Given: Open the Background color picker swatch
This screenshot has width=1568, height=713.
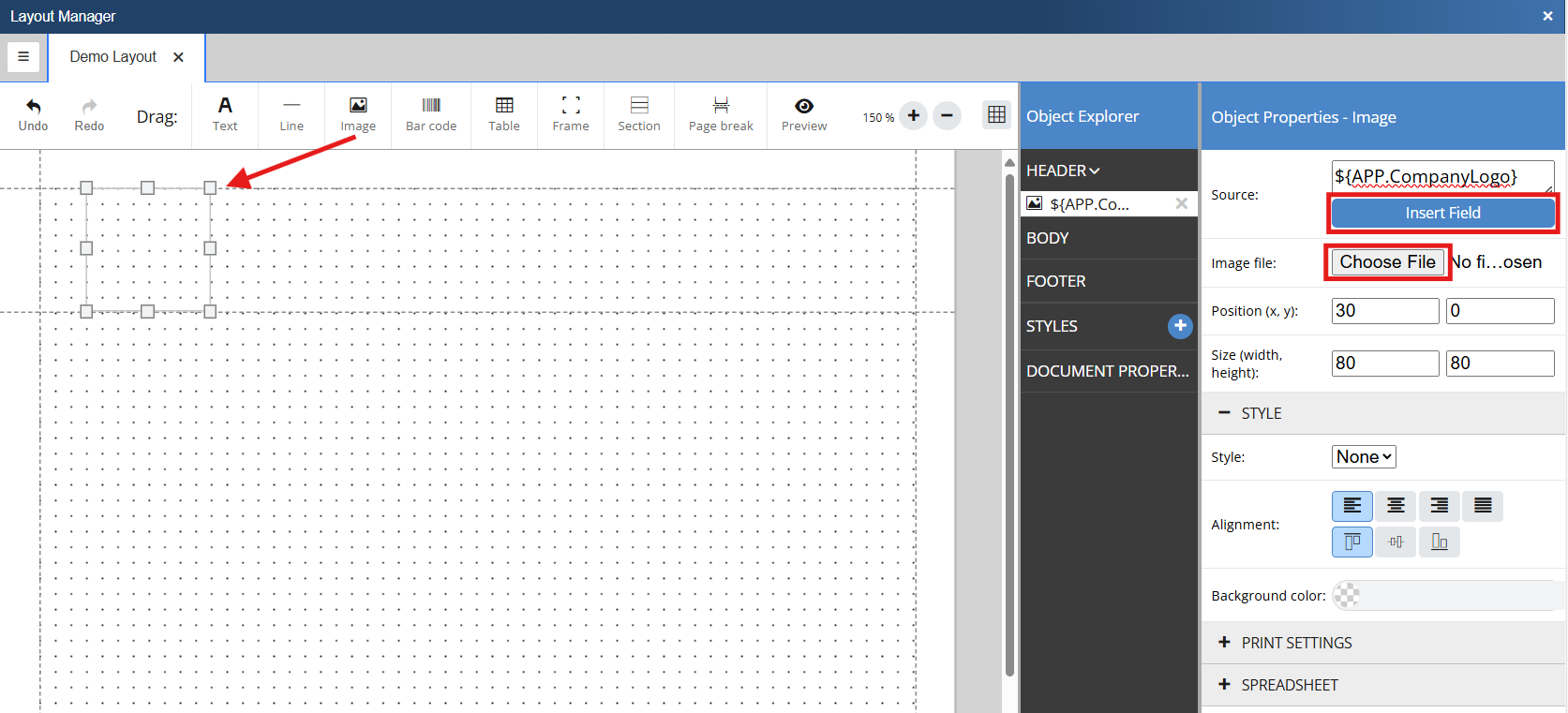Looking at the screenshot, I should 1347,595.
